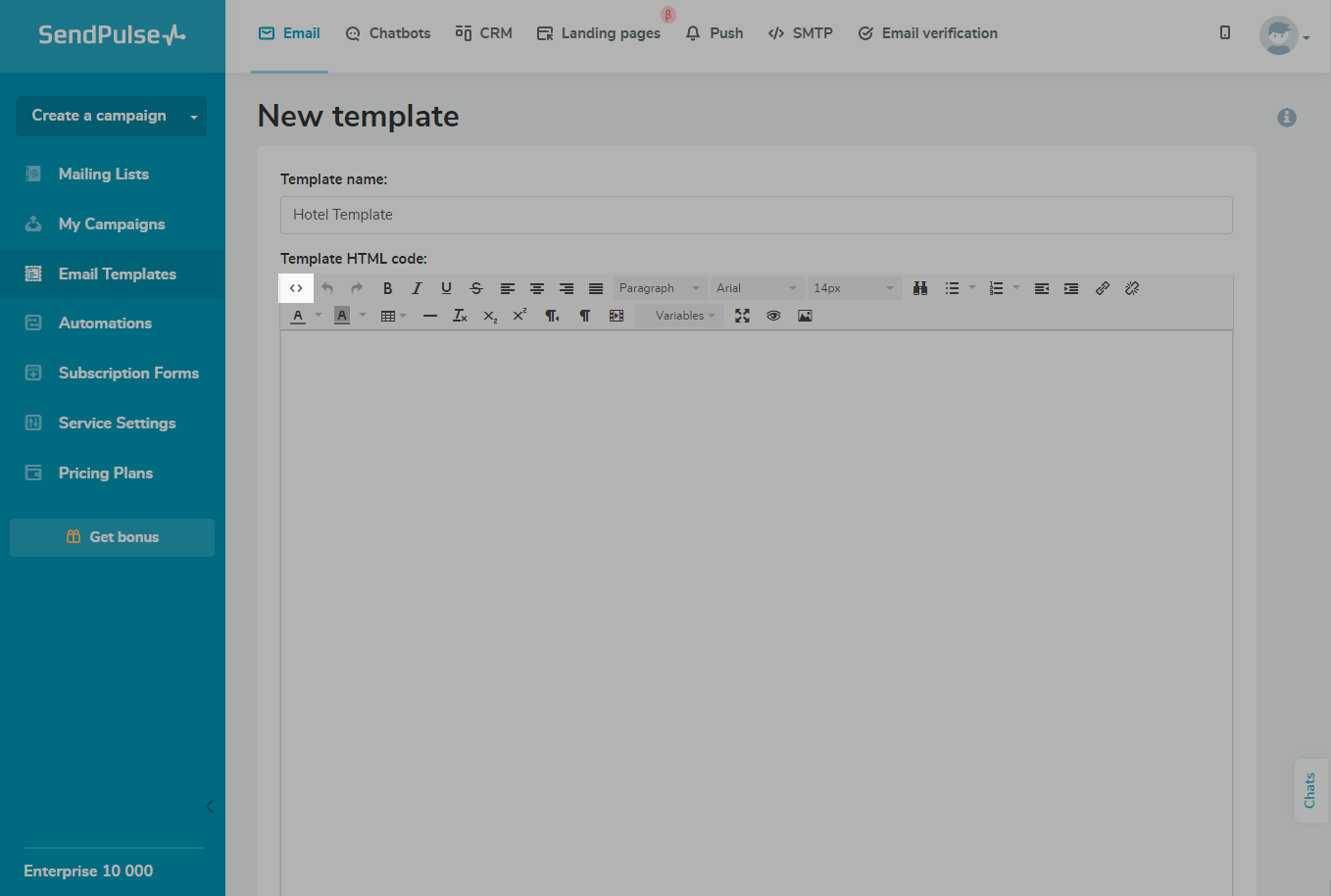
Task: Insert a horizontal line
Action: click(429, 316)
